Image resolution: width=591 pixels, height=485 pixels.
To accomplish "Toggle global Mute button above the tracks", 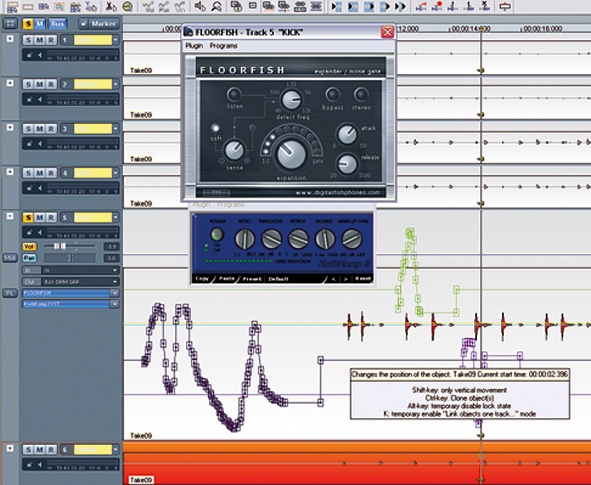I will coord(40,24).
